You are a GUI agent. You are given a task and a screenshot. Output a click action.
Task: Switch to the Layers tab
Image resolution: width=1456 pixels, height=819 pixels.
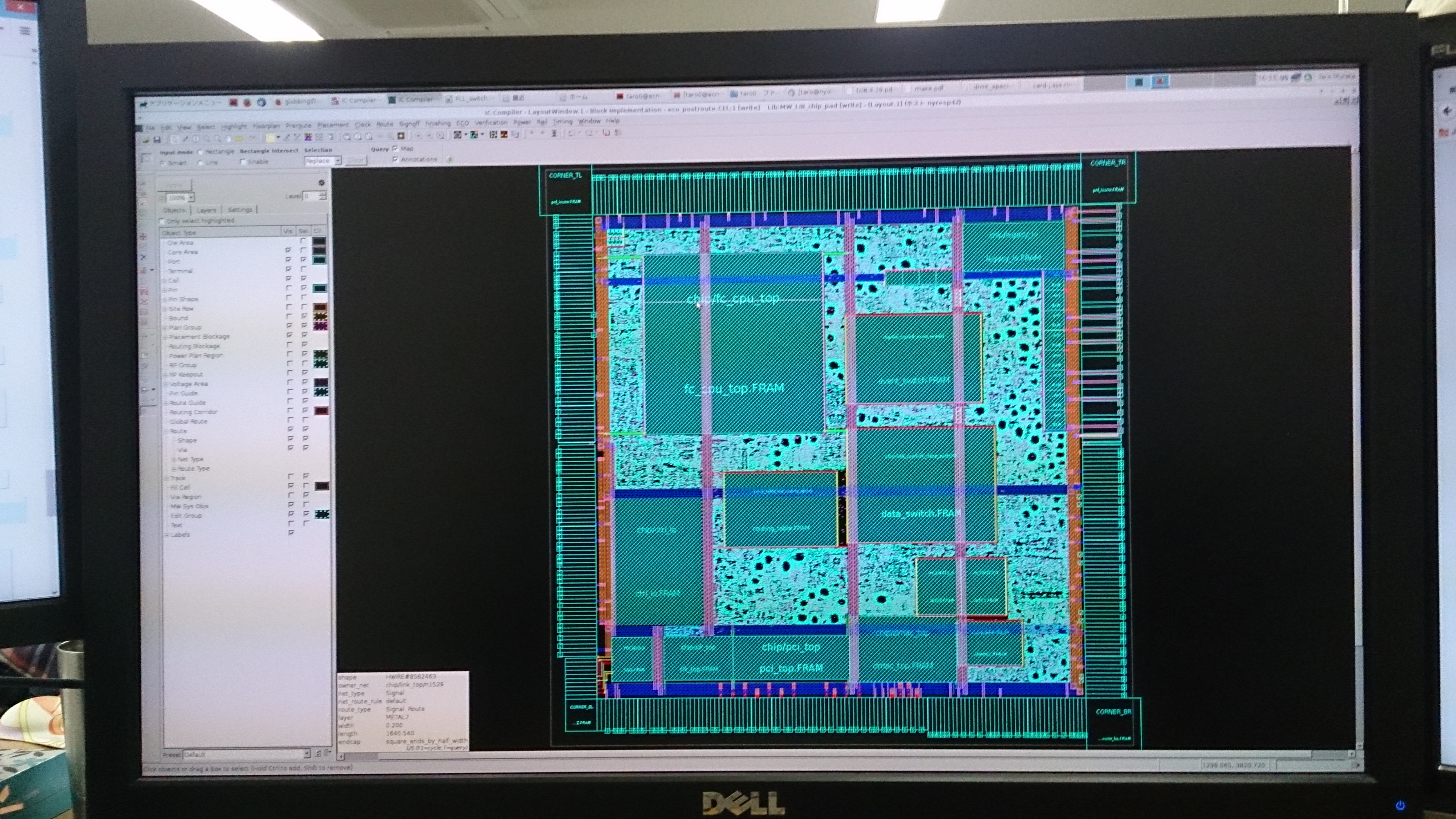click(x=206, y=210)
